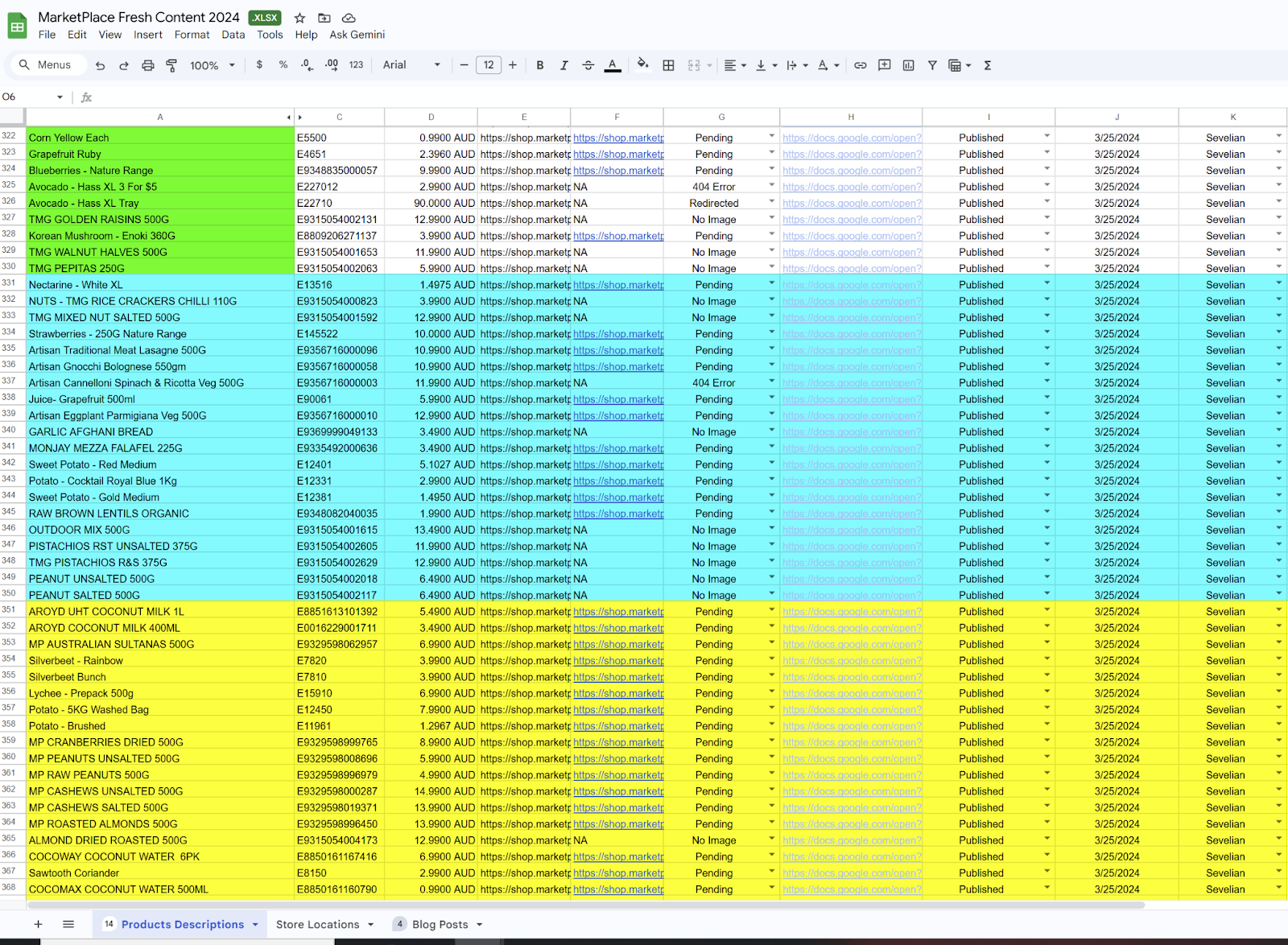The width and height of the screenshot is (1288, 945).
Task: Switch to the Store Locations sheet
Action: point(318,924)
